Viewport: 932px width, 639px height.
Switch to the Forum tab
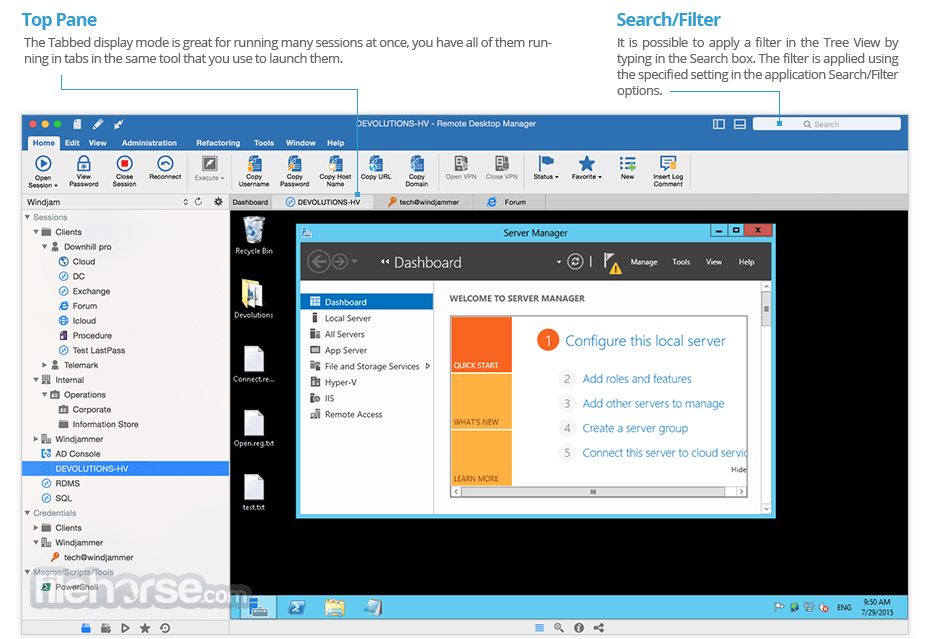click(507, 202)
